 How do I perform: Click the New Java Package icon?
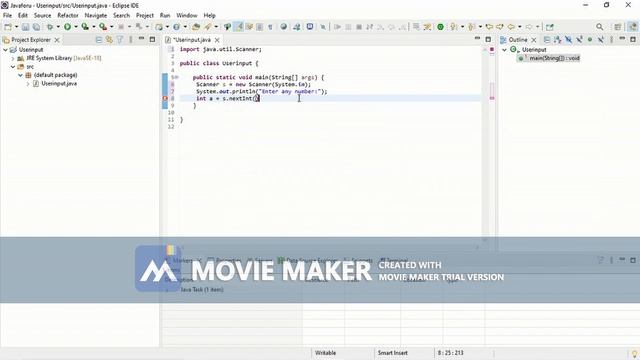[159, 27]
